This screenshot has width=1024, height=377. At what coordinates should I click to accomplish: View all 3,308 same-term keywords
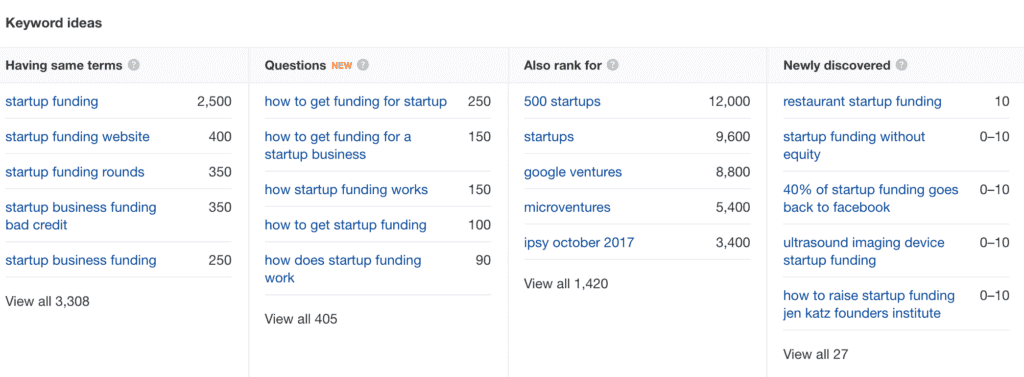click(47, 301)
